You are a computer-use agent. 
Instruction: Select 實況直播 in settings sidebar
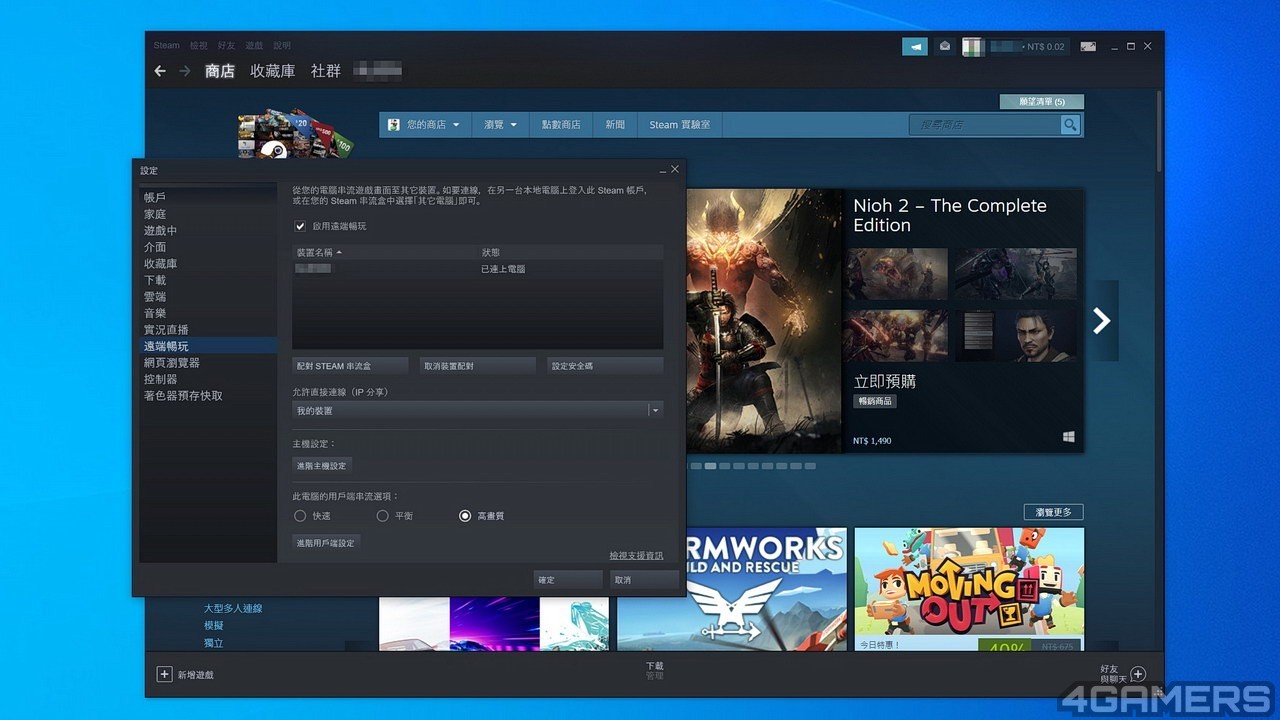(x=208, y=330)
